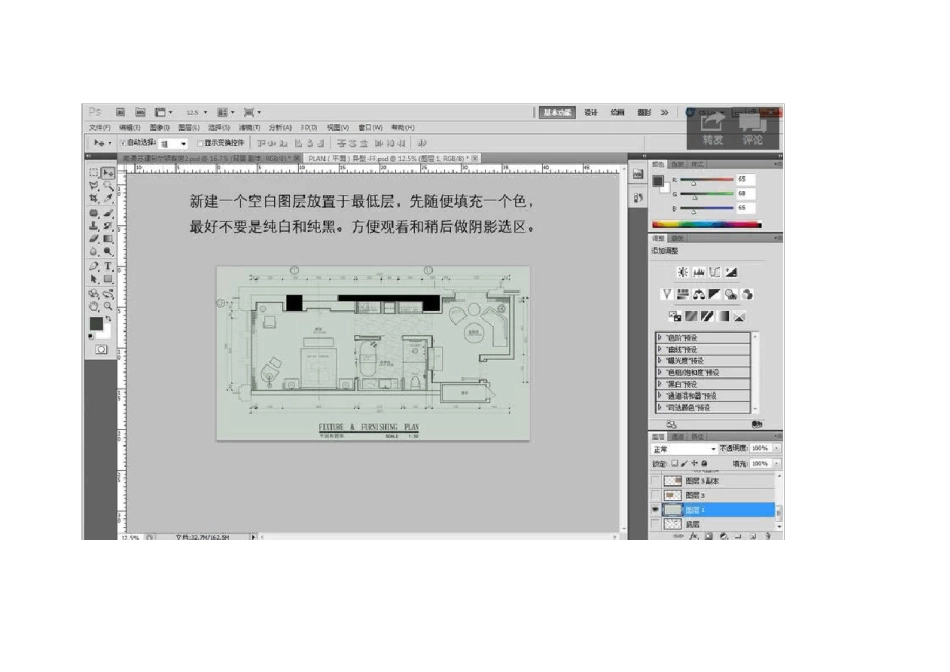Click the 基本功能 workspace button
950x672 pixels.
coord(557,113)
